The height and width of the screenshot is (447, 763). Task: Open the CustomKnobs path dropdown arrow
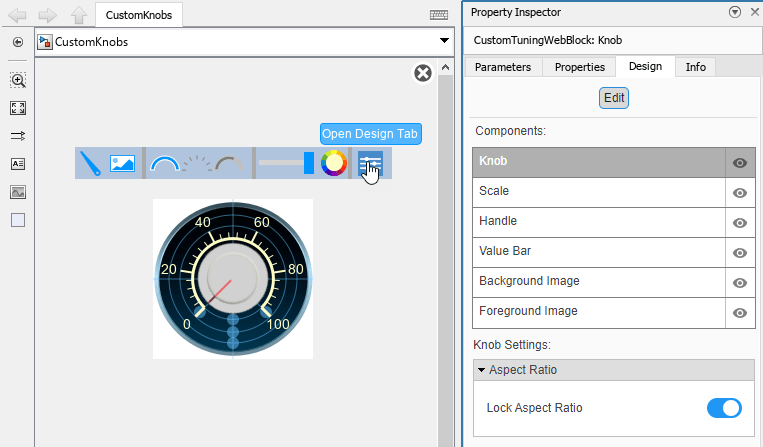pos(444,41)
